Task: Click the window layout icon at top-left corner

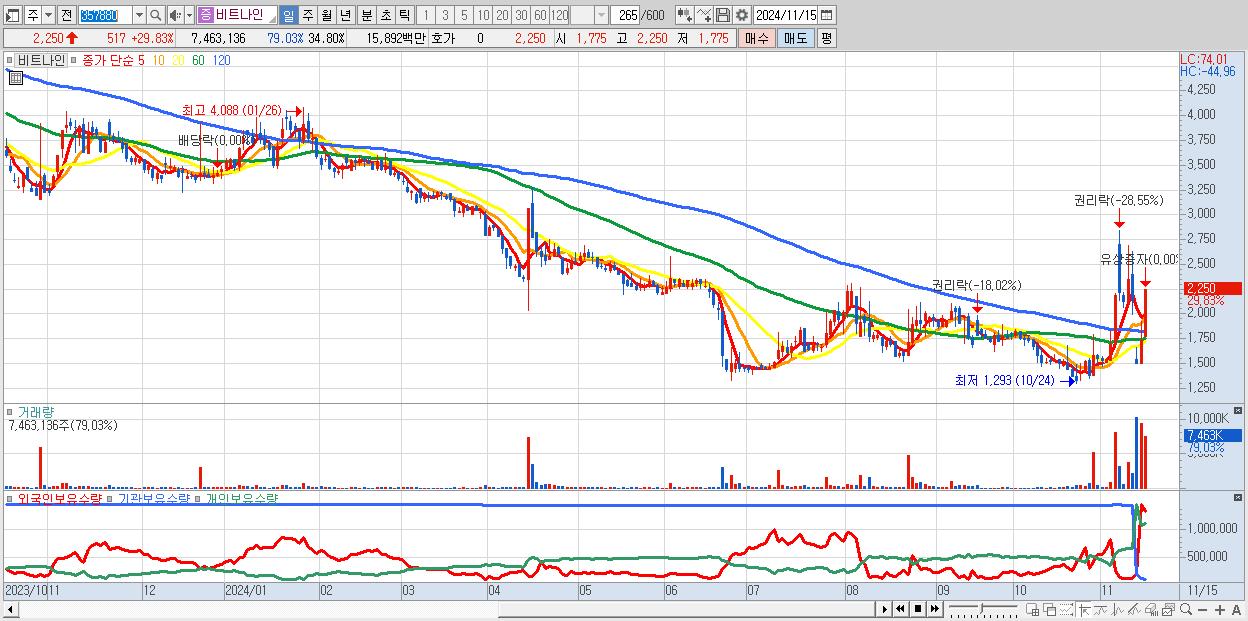Action: coord(11,15)
